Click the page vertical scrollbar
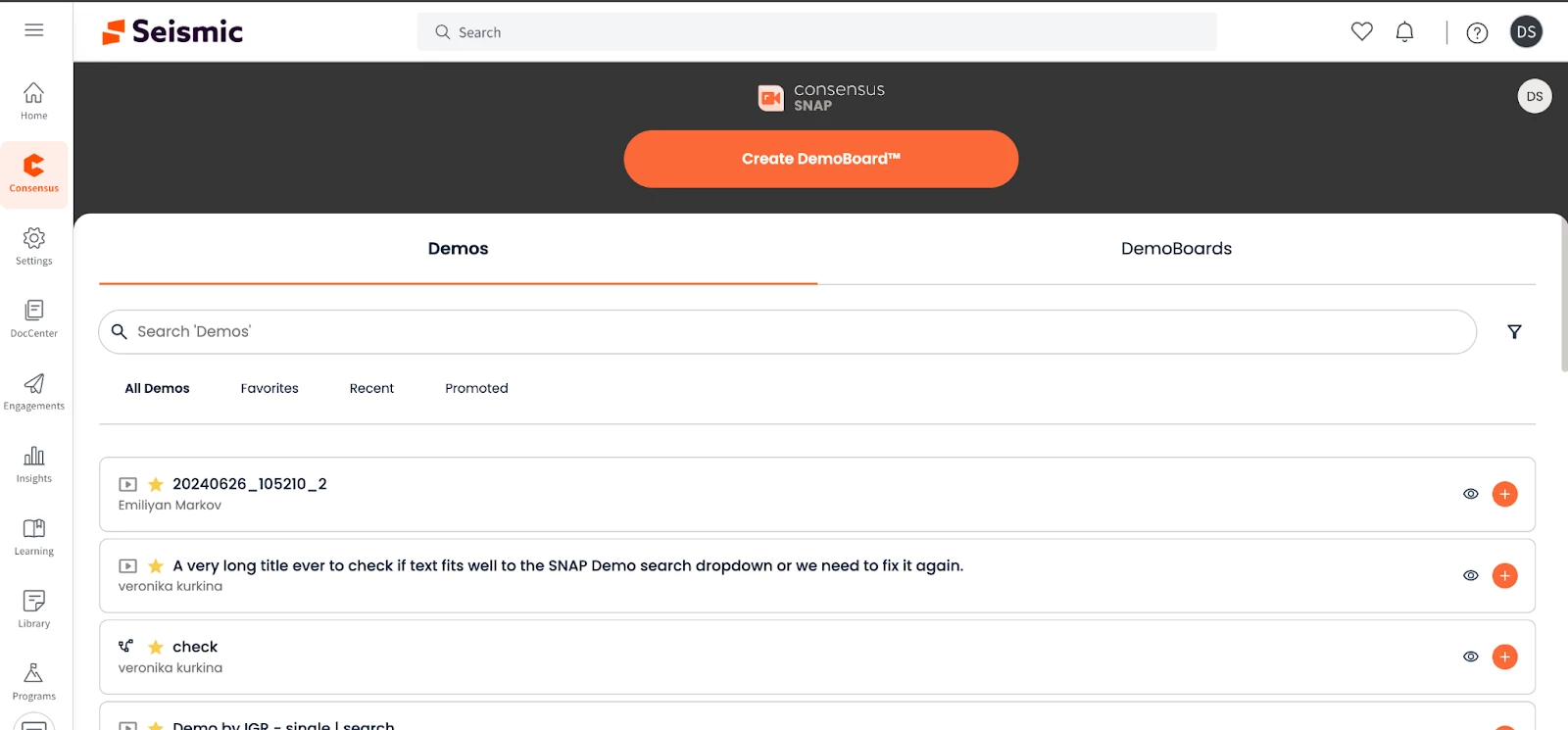The width and height of the screenshot is (1568, 730). click(x=1564, y=294)
